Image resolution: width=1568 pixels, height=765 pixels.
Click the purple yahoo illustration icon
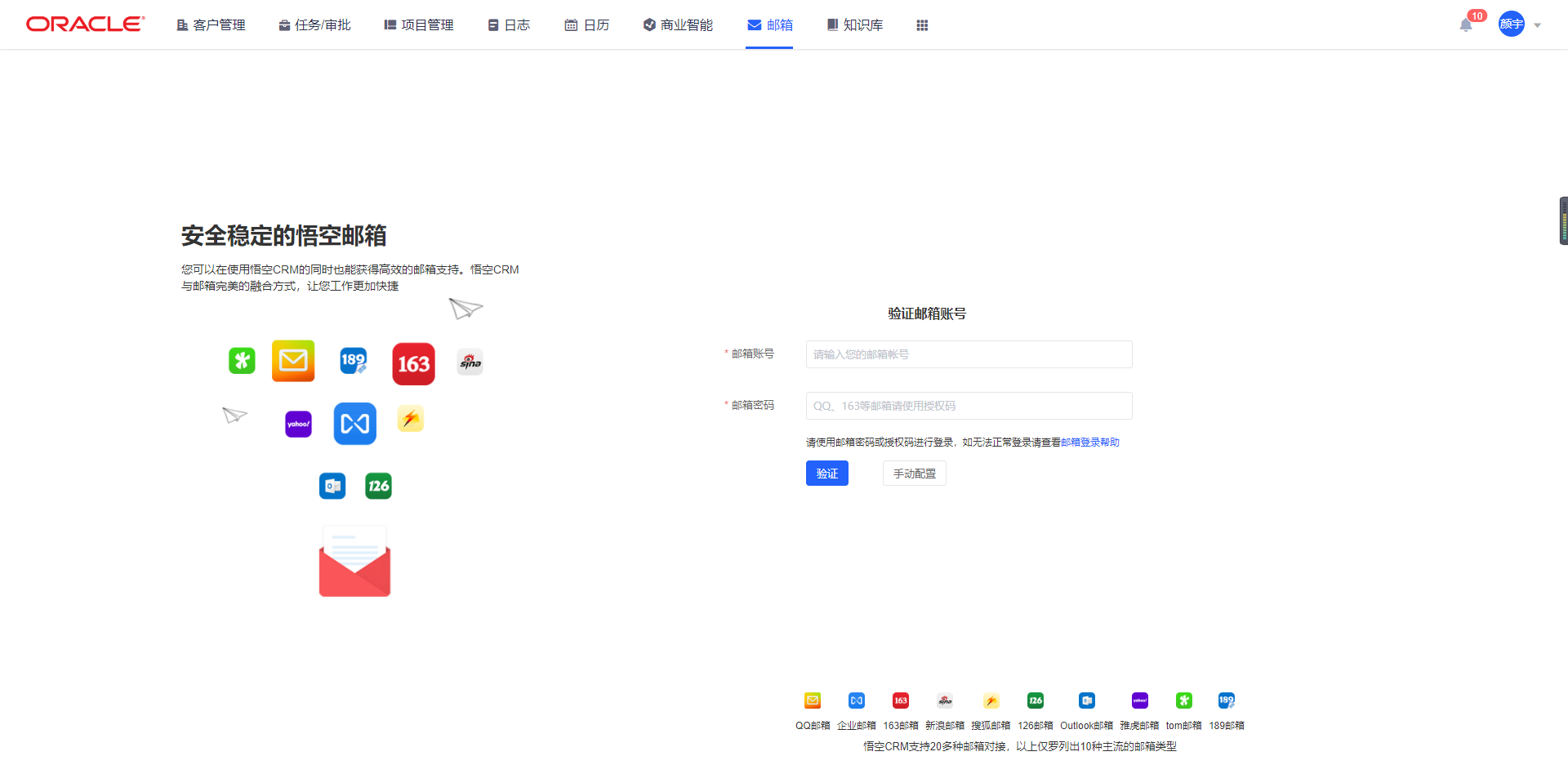click(x=299, y=424)
